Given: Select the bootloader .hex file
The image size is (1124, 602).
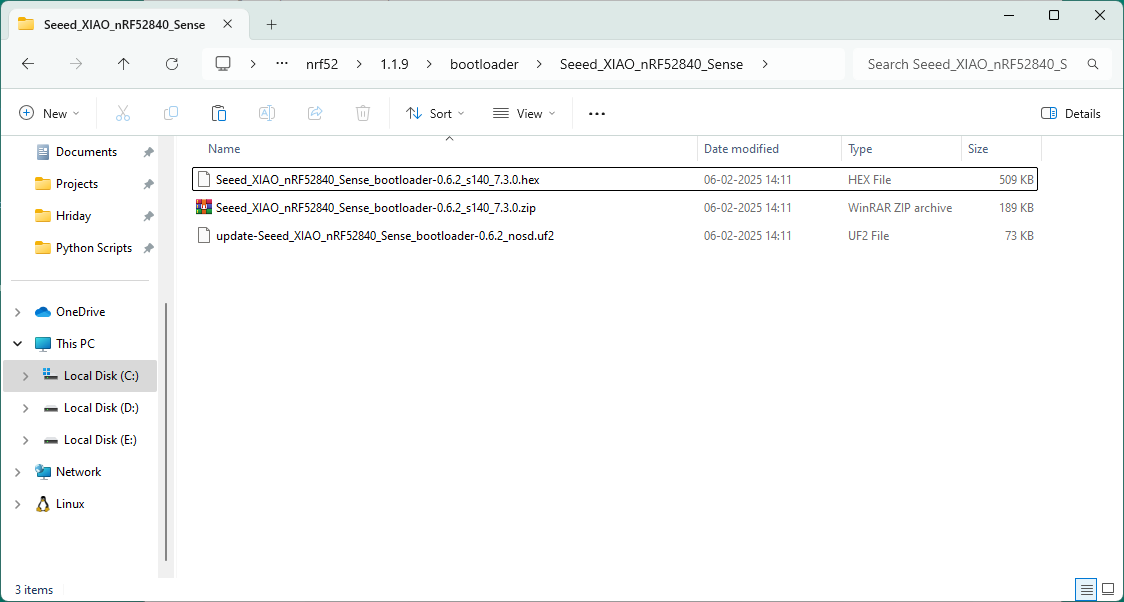Looking at the screenshot, I should point(615,180).
